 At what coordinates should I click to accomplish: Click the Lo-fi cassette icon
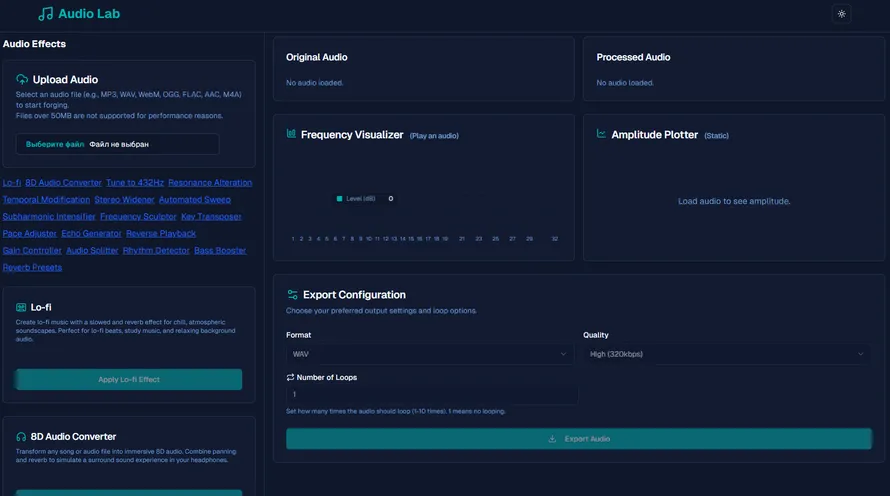[x=21, y=307]
